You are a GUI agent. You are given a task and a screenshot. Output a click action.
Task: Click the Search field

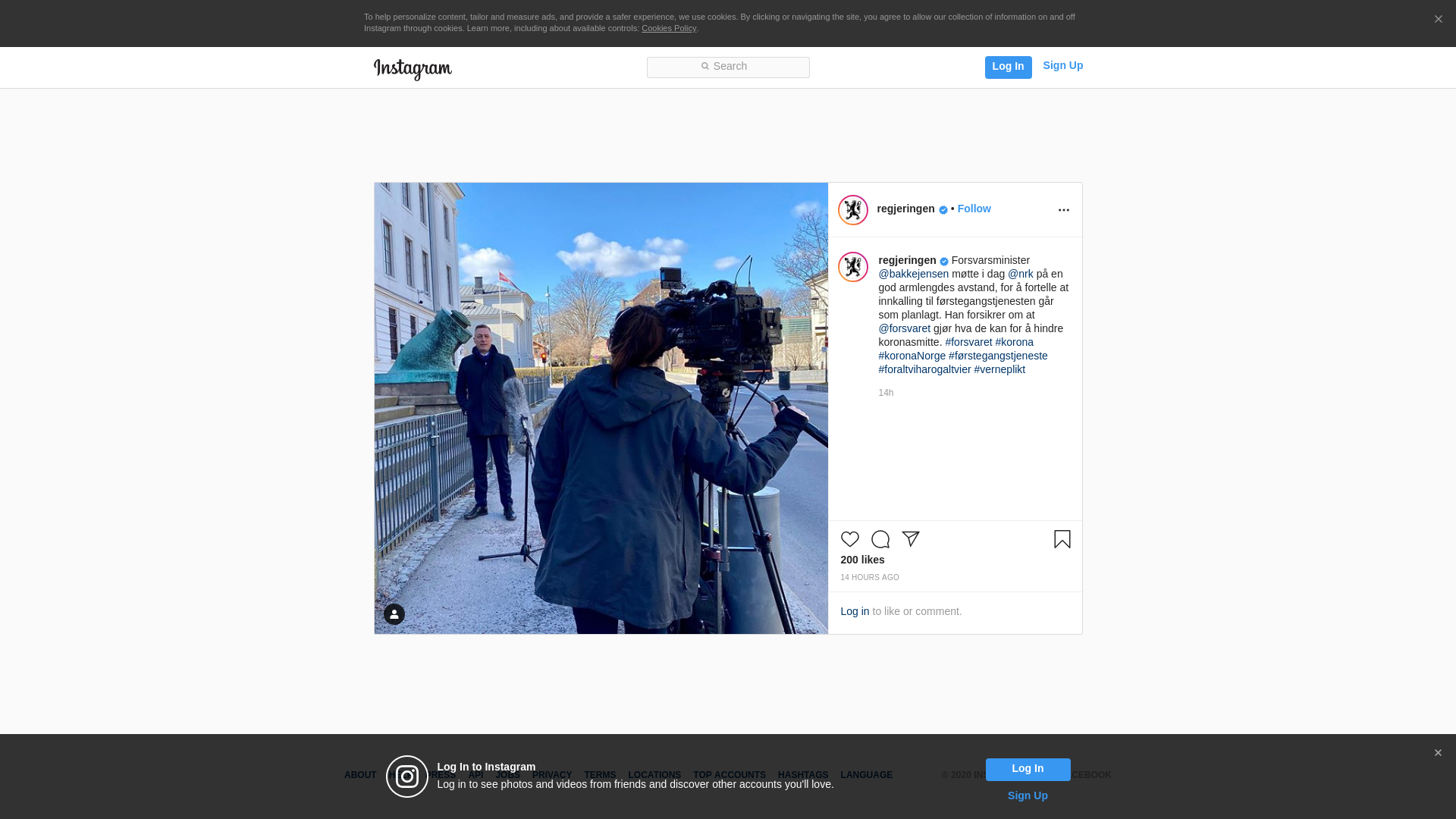point(728,67)
